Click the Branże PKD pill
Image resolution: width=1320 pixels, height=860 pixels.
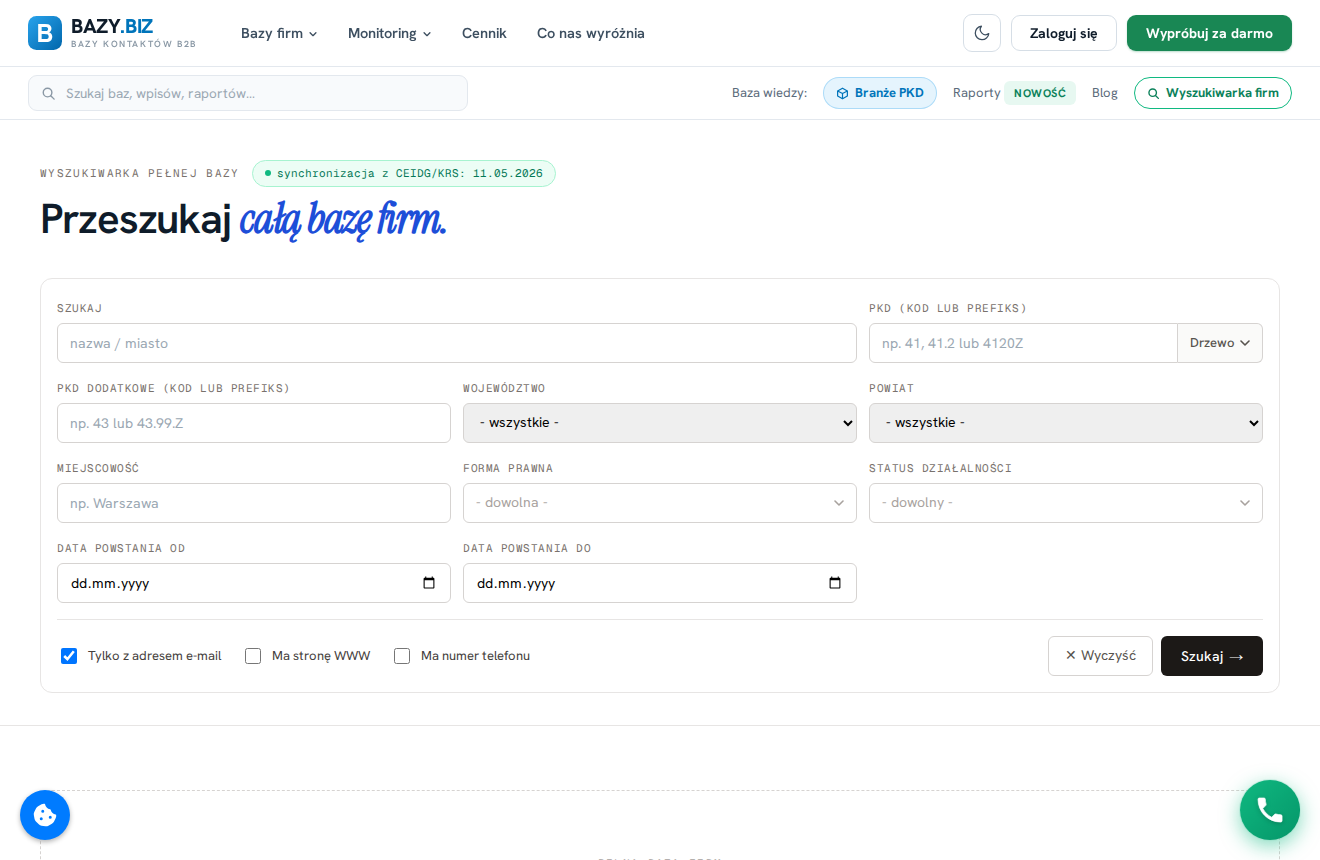click(x=880, y=93)
